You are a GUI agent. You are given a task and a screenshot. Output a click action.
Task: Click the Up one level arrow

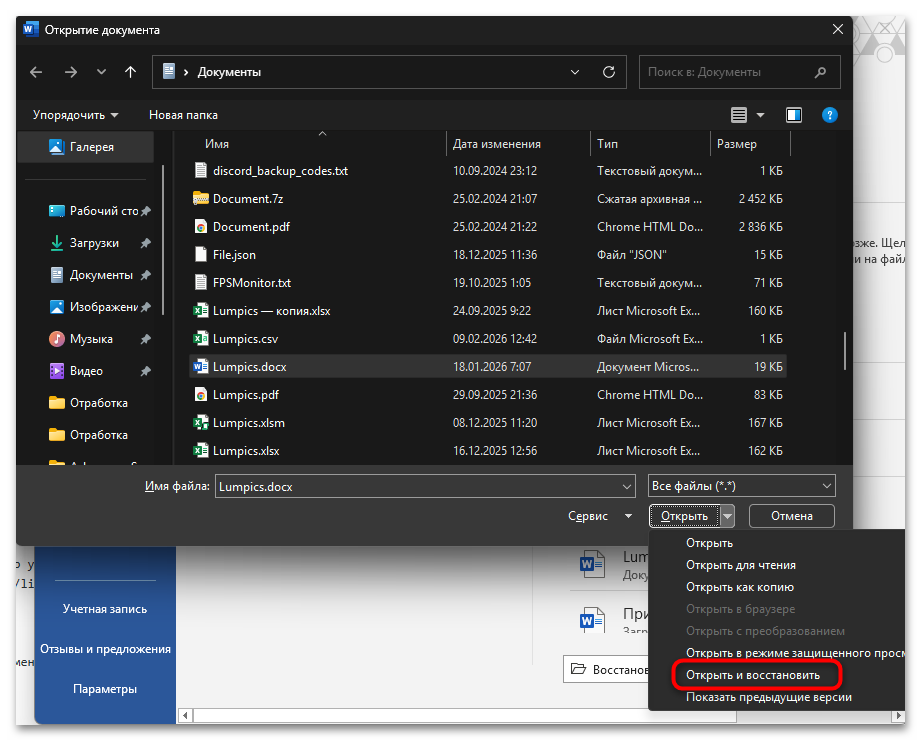(x=130, y=73)
